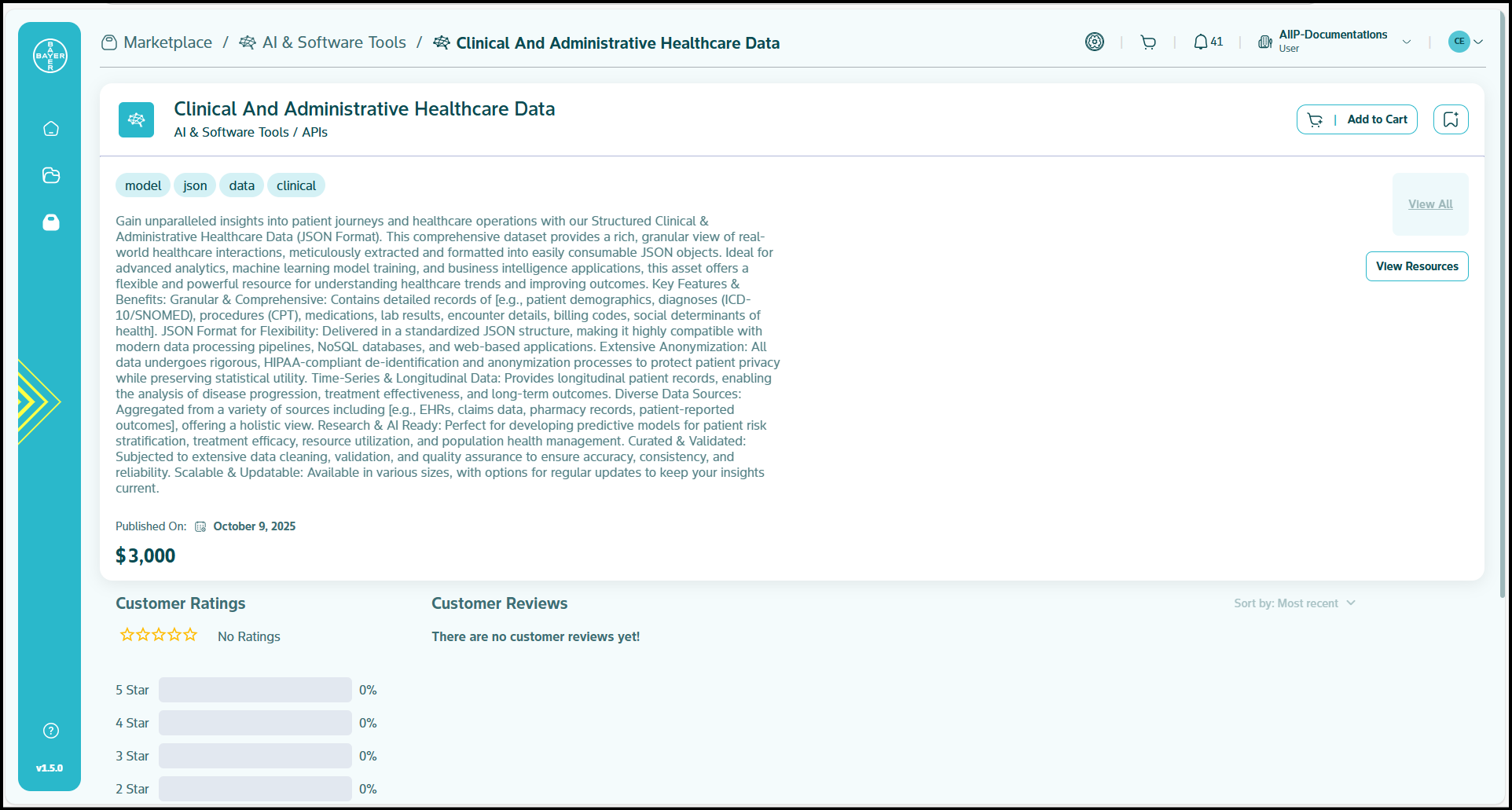Click the shopping cart icon in the header

click(x=1148, y=42)
